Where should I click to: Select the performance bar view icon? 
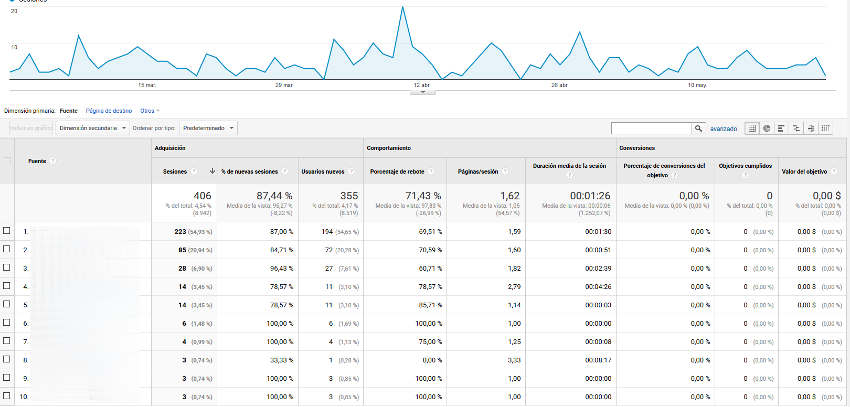[x=780, y=128]
